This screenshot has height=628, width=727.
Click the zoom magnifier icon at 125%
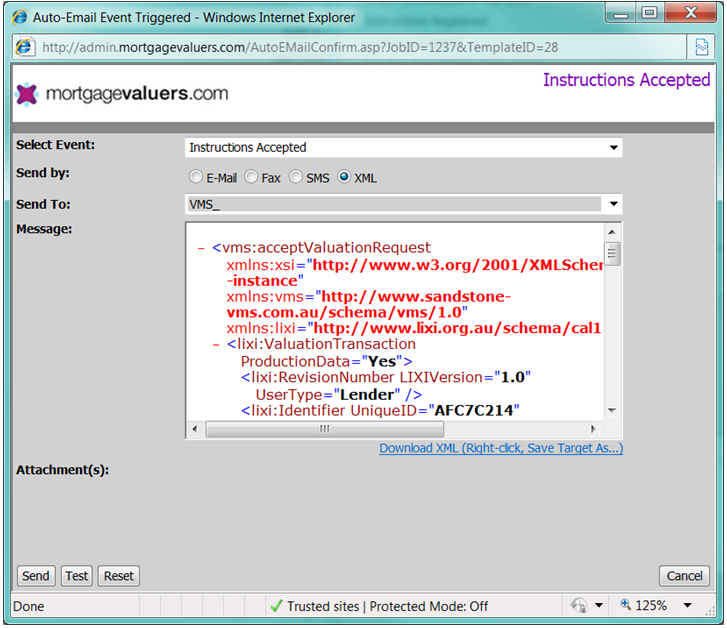point(625,604)
